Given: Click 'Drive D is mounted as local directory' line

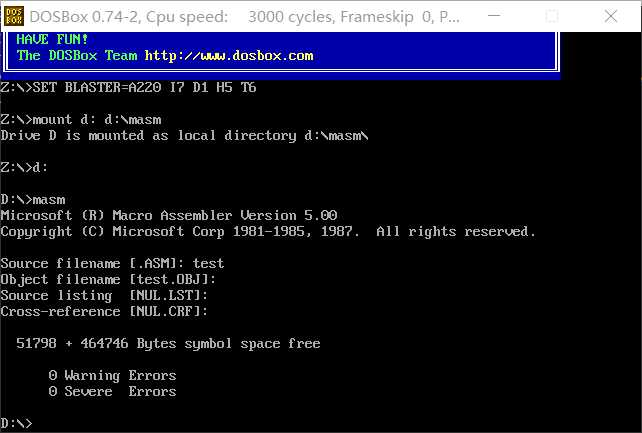Looking at the screenshot, I should click(x=185, y=135).
